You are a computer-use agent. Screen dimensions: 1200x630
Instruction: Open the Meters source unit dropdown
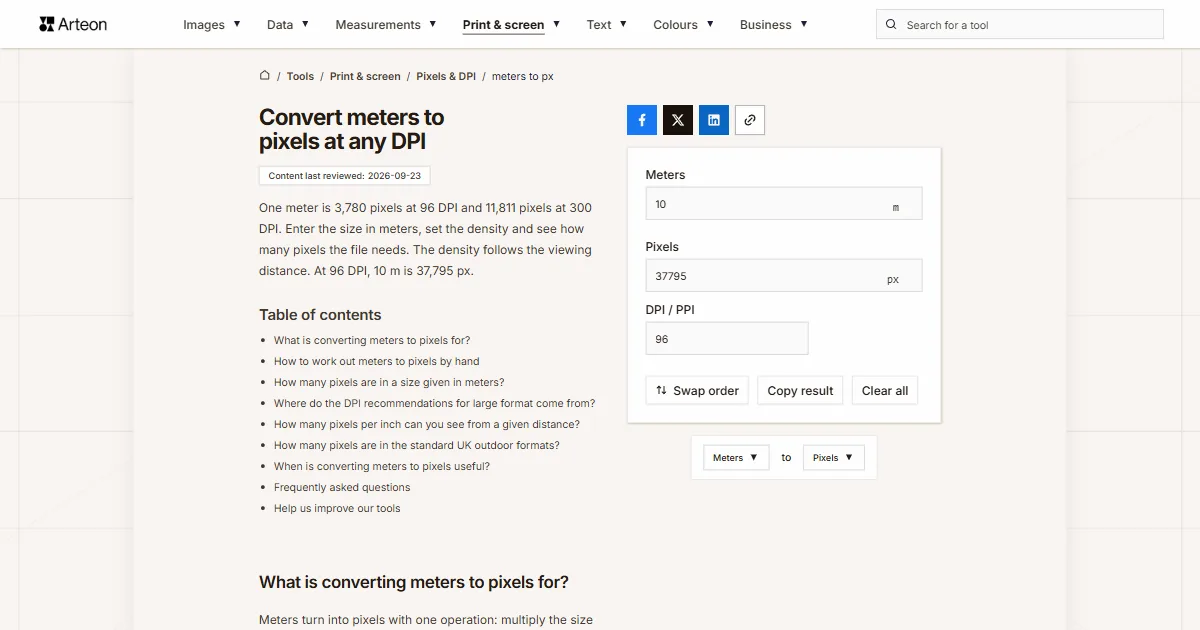point(736,458)
